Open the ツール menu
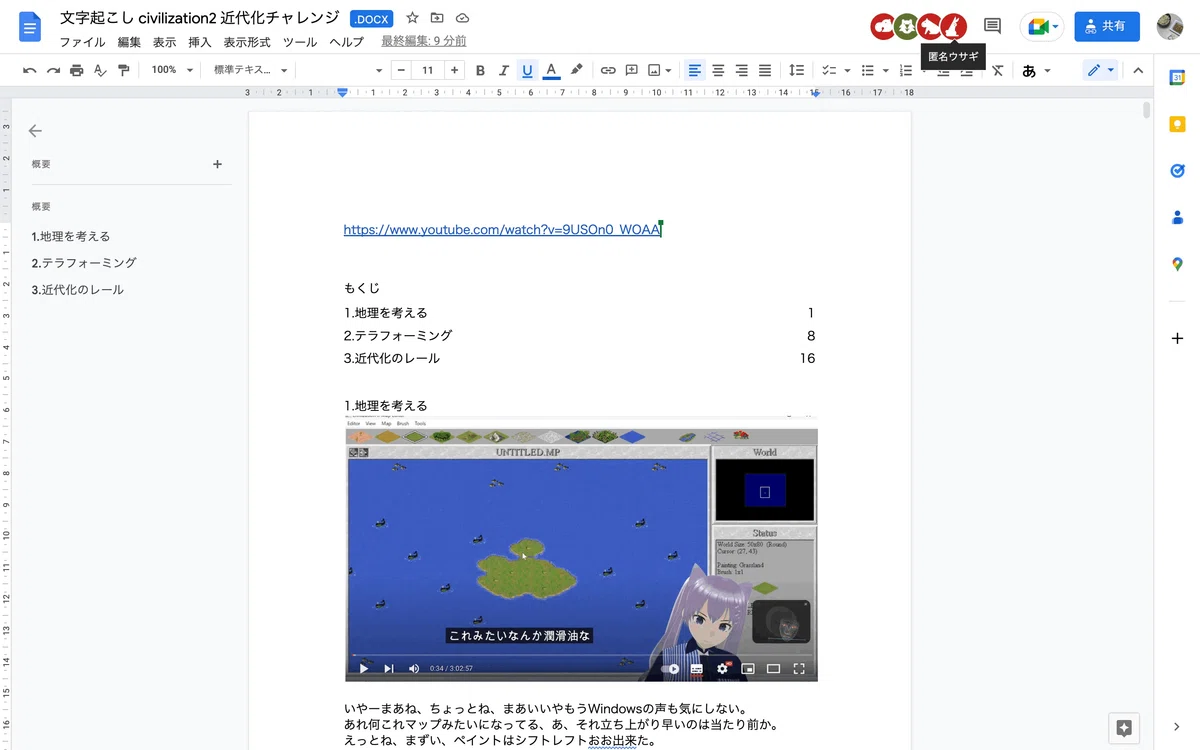This screenshot has width=1200, height=750. coord(300,42)
